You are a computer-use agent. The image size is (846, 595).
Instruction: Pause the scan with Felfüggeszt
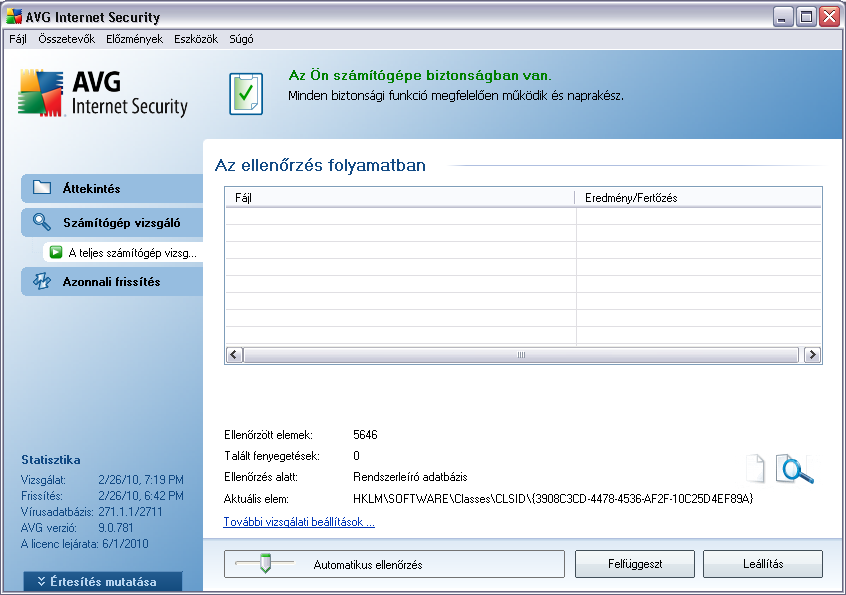tap(634, 564)
